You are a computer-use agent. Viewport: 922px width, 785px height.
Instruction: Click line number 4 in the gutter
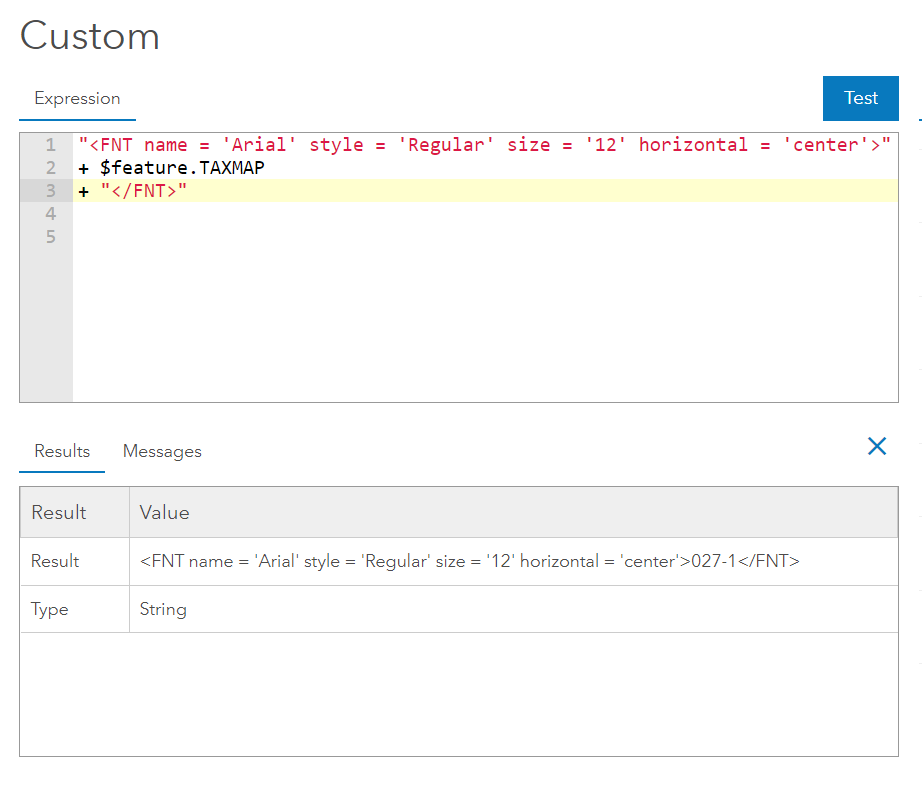coord(50,214)
